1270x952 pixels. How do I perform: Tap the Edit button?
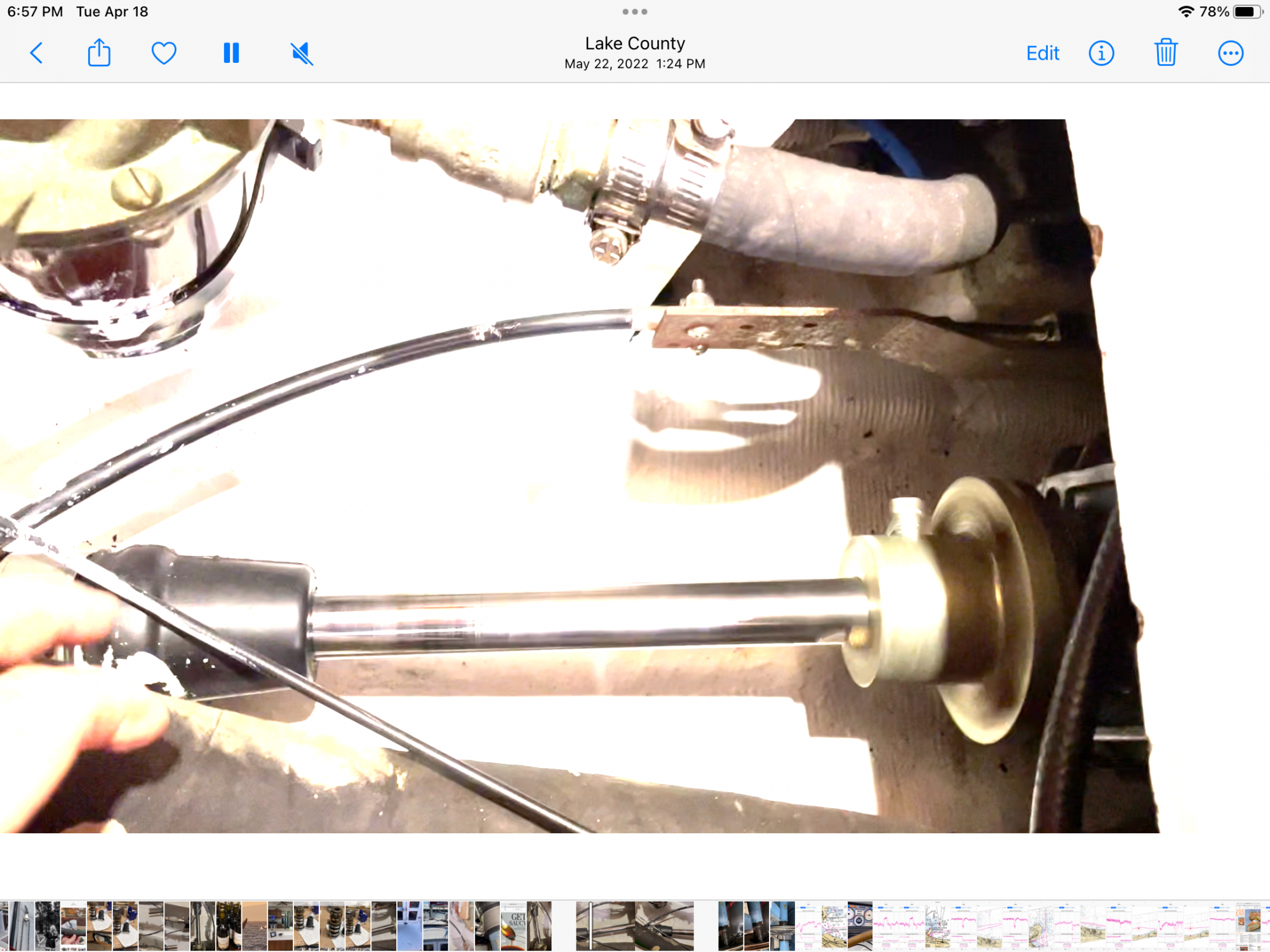(1043, 53)
